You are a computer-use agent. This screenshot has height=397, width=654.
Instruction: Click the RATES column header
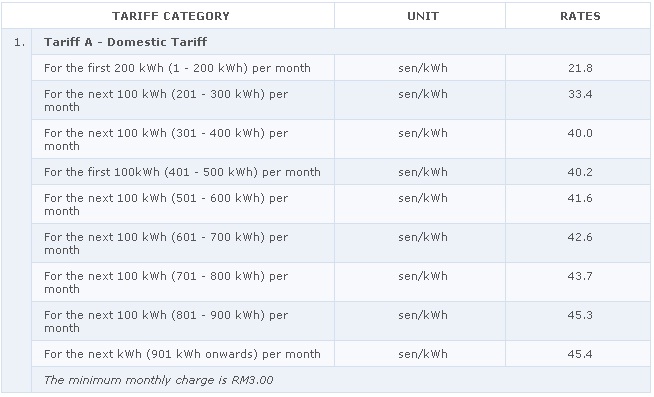tap(580, 16)
